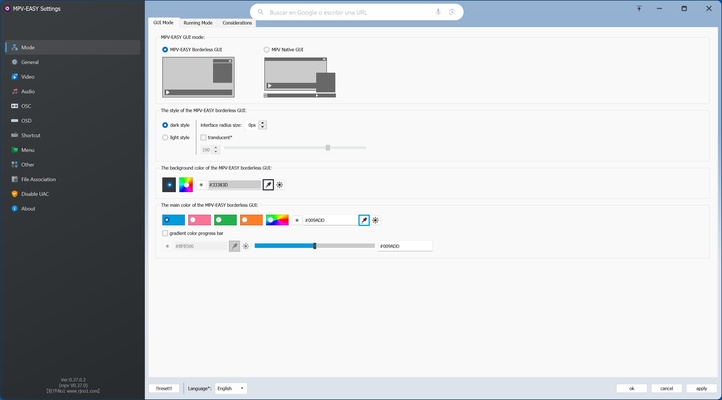Viewport: 722px width, 400px height.
Task: Click background color brightness sun icon
Action: tap(279, 185)
